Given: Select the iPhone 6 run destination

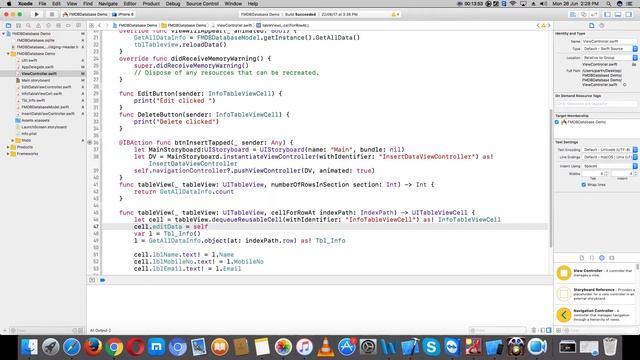Looking at the screenshot, I should click(123, 14).
